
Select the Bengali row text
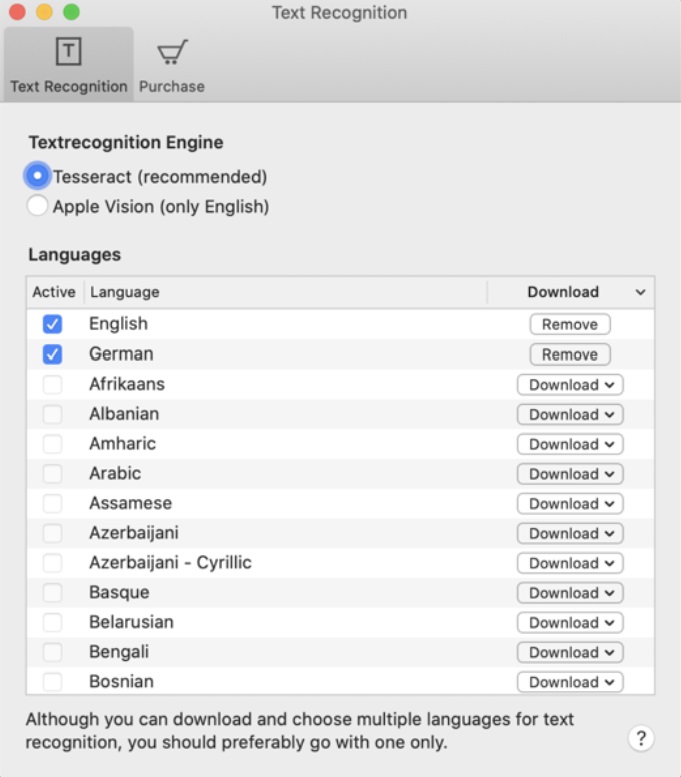(x=119, y=652)
